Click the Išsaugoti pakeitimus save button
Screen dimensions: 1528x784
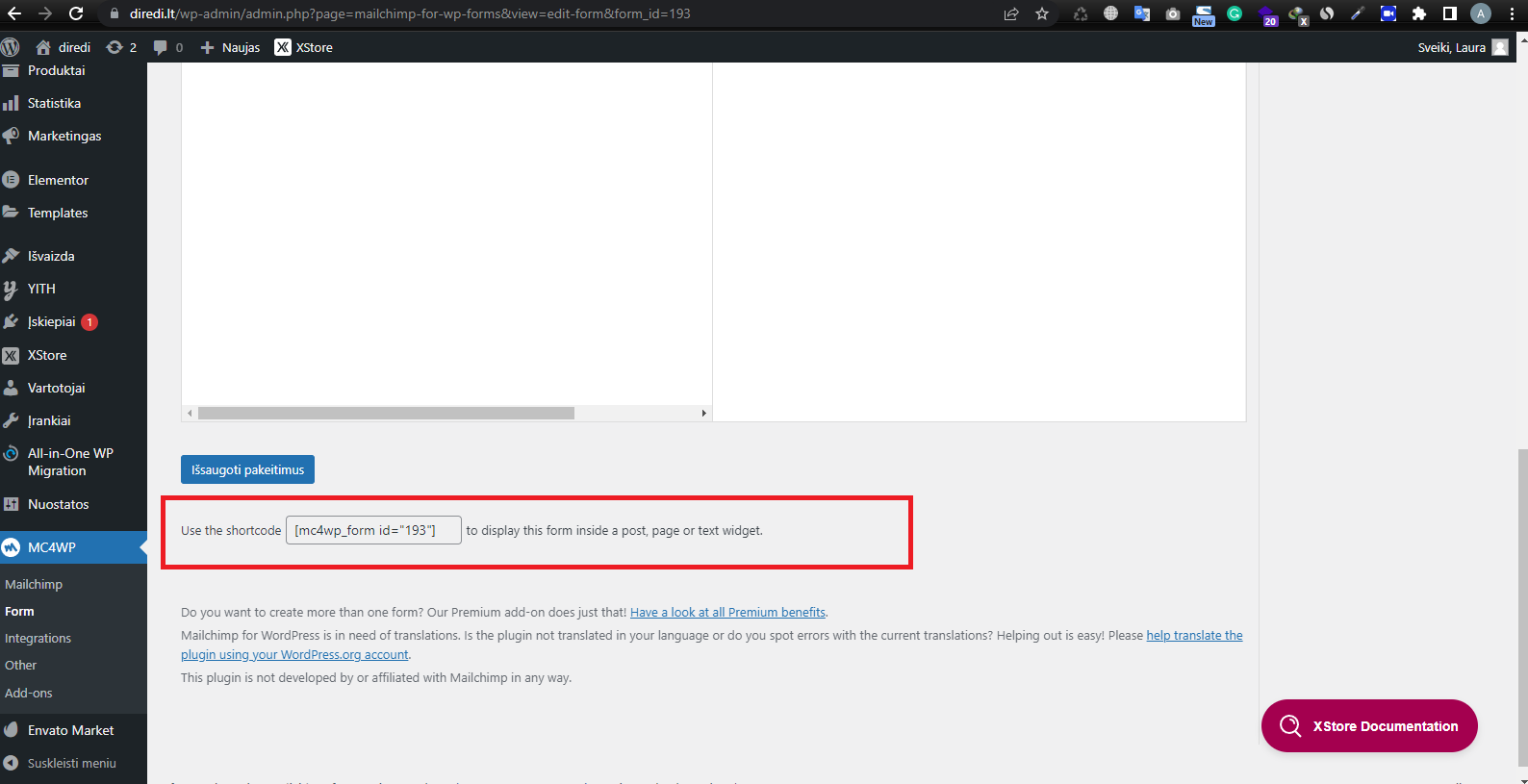(x=247, y=469)
